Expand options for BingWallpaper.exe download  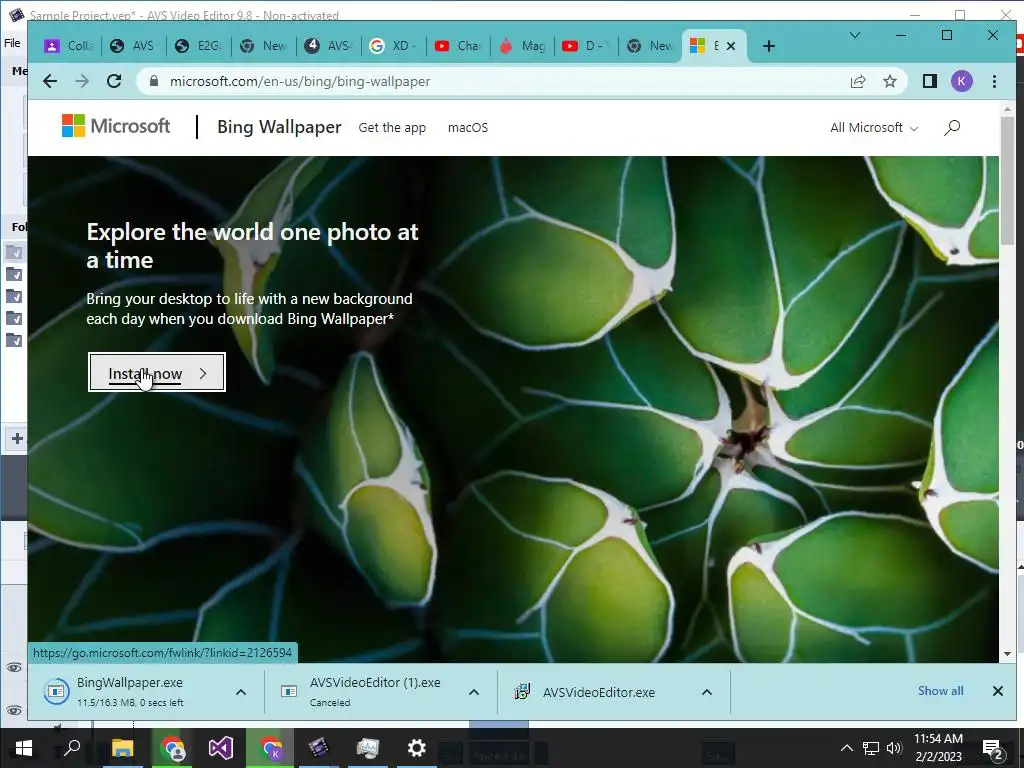click(241, 692)
